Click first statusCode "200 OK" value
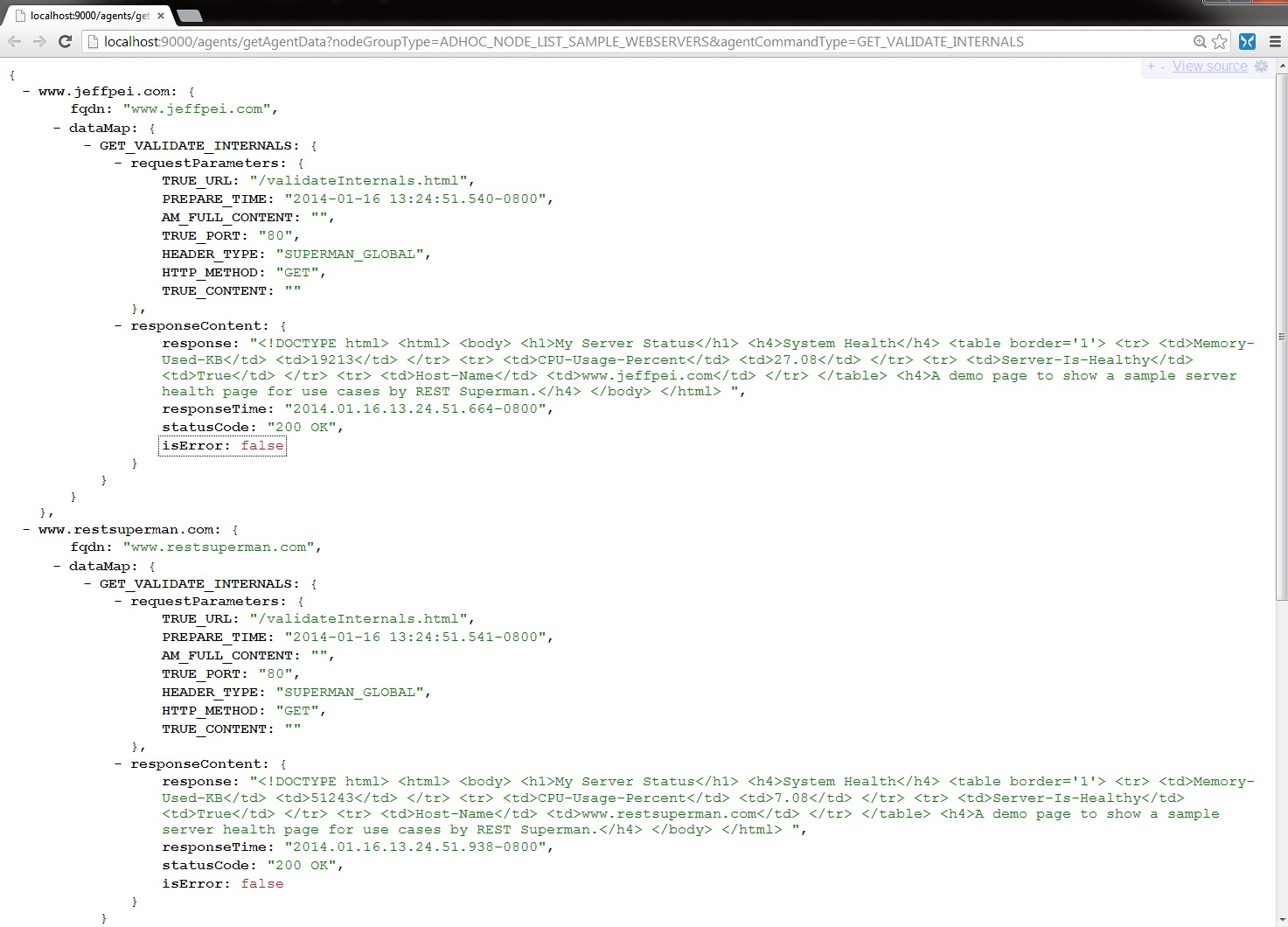This screenshot has height=927, width=1288. pyautogui.click(x=302, y=427)
